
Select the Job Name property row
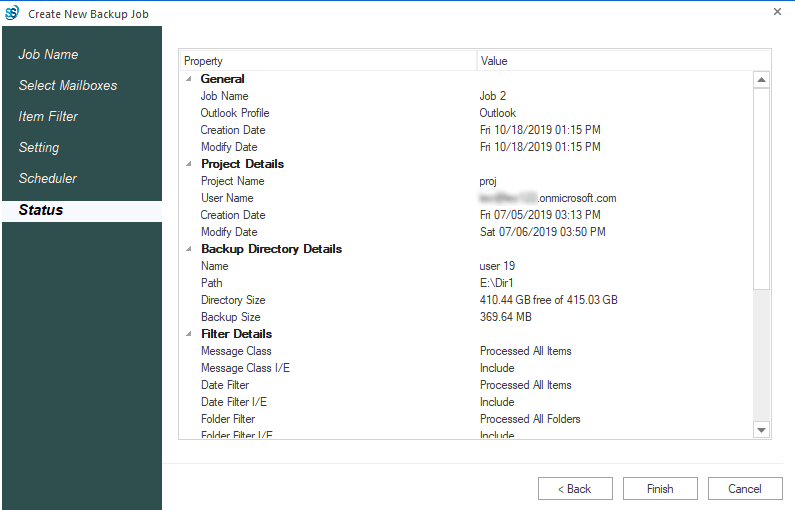(466, 96)
